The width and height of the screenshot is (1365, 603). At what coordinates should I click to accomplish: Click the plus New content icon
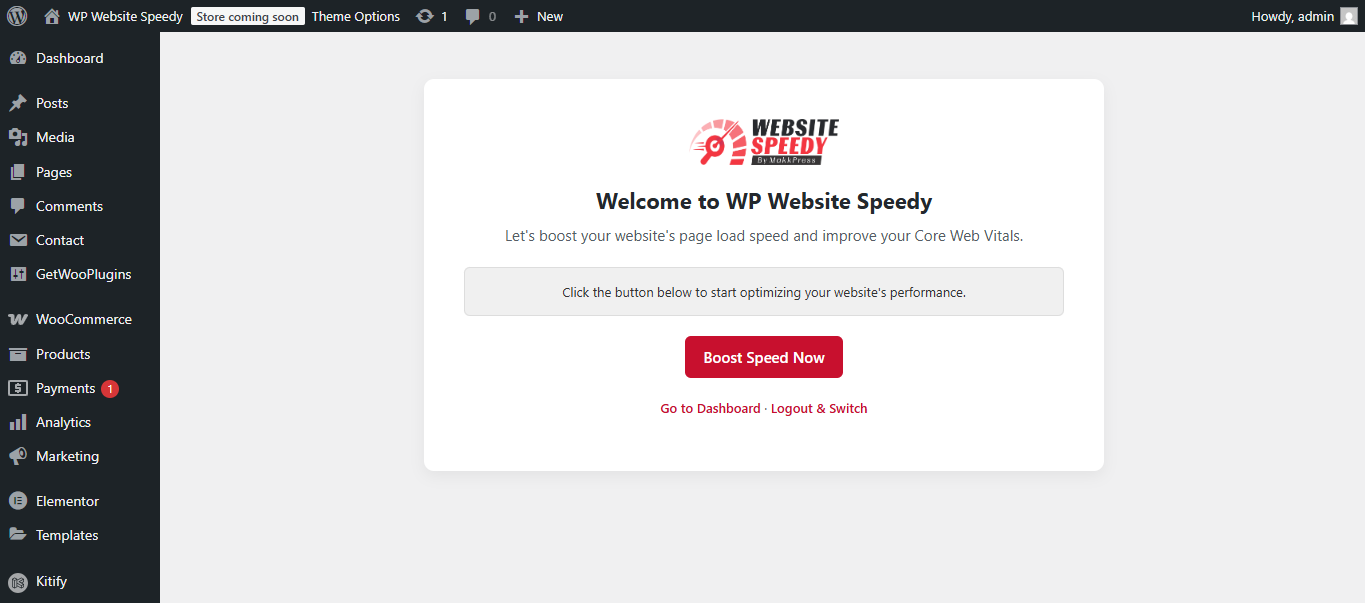tap(521, 16)
